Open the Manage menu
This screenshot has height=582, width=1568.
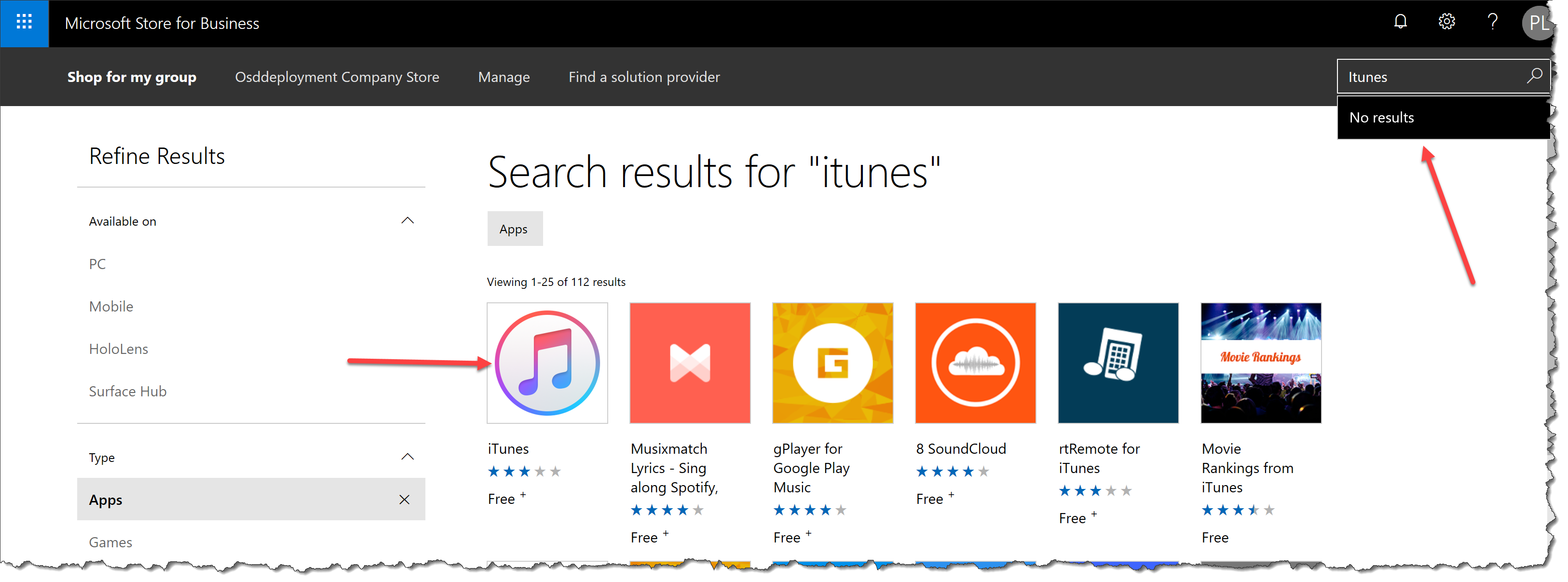pos(504,77)
